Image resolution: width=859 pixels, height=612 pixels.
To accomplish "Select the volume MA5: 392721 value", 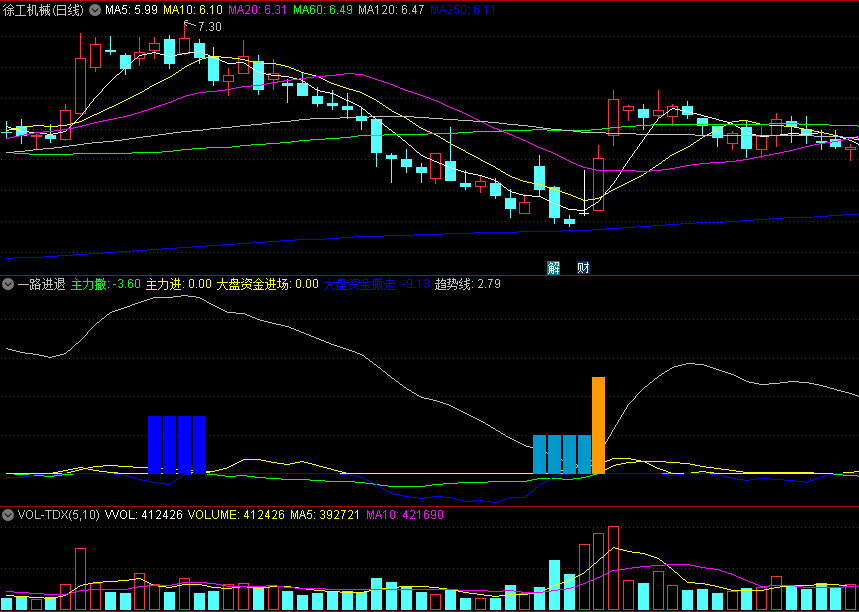I will [x=323, y=514].
